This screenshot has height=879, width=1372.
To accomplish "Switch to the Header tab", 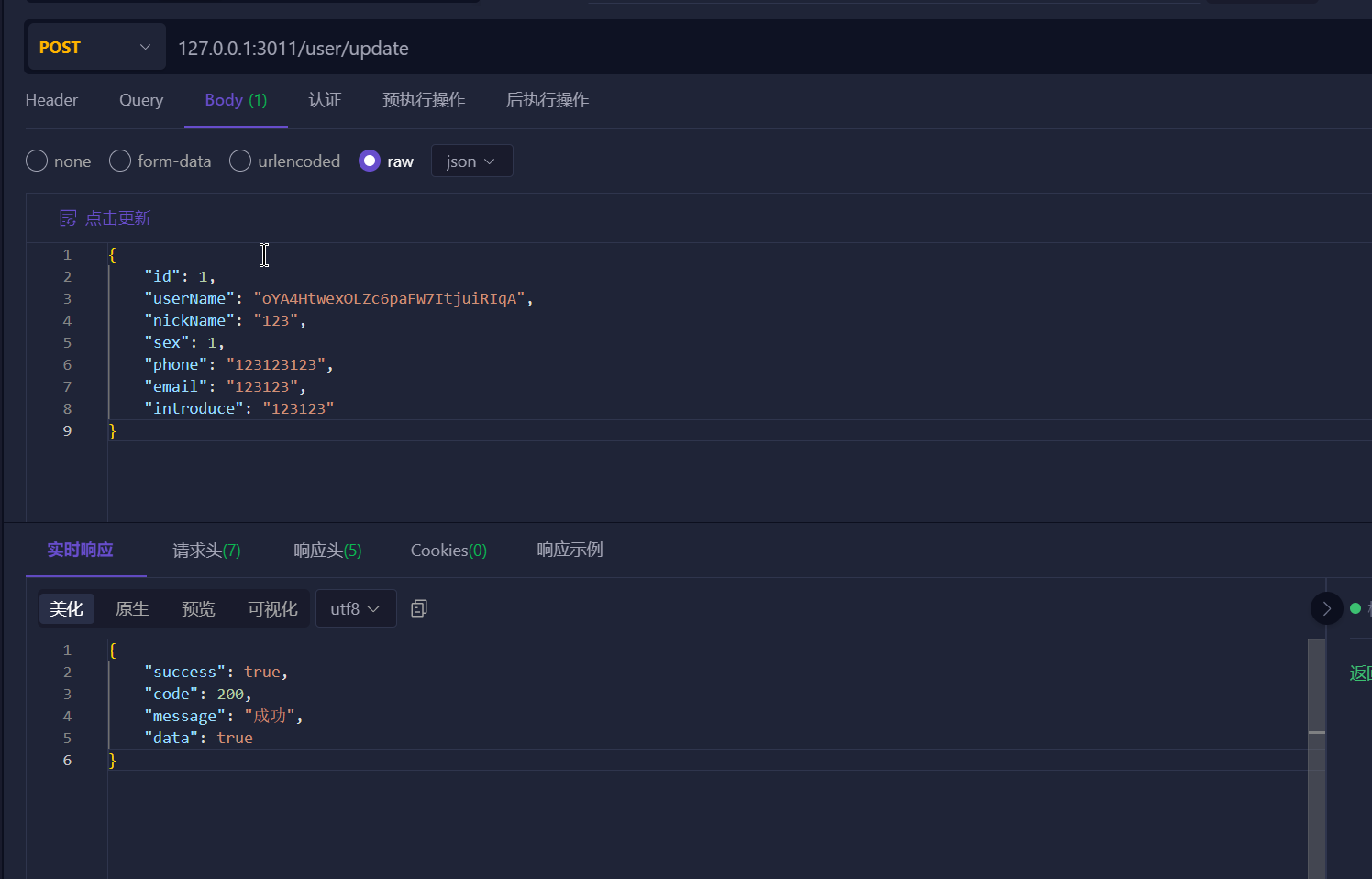I will pyautogui.click(x=51, y=100).
